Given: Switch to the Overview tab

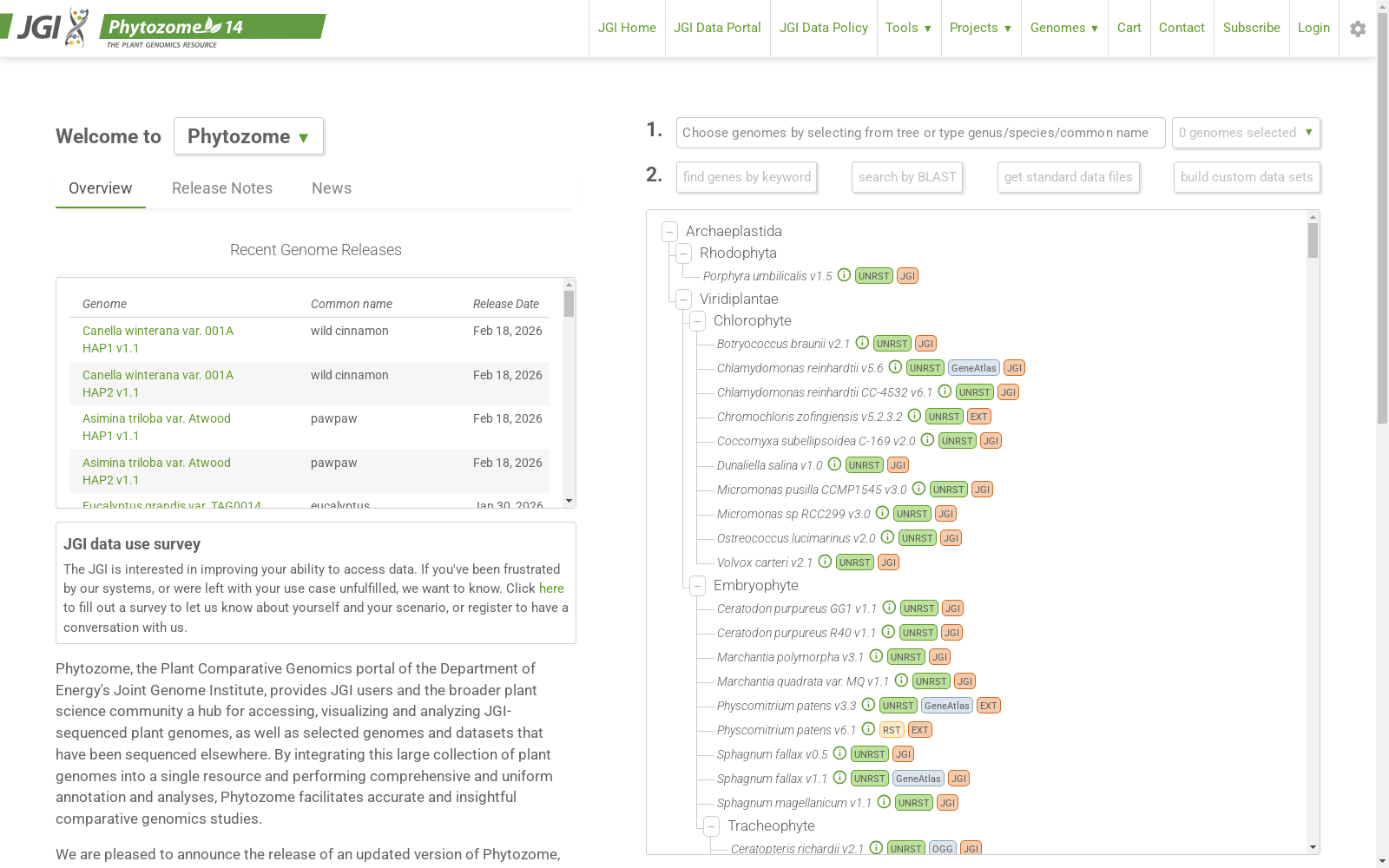Looking at the screenshot, I should 101,188.
